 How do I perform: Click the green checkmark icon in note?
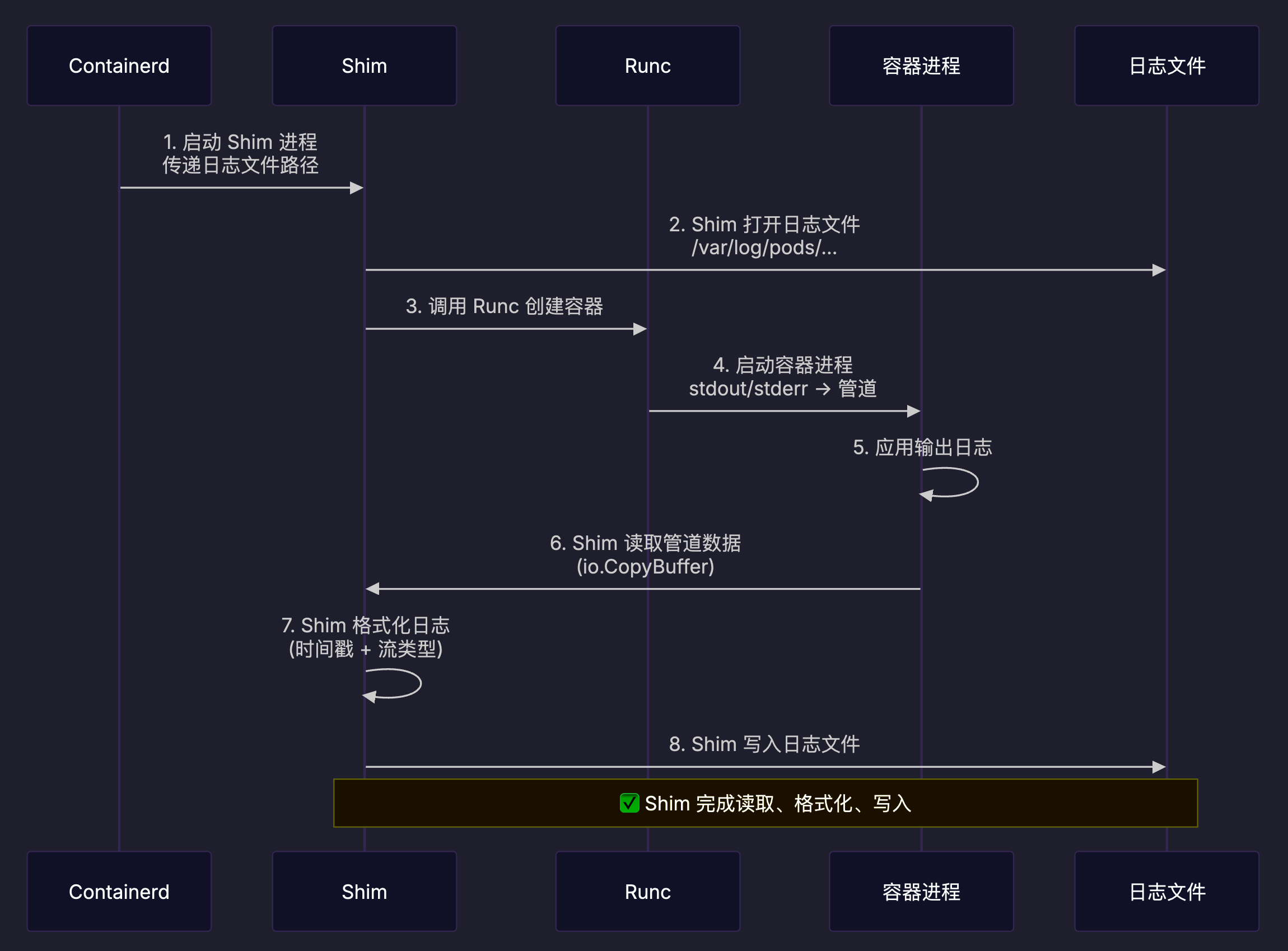tap(629, 803)
